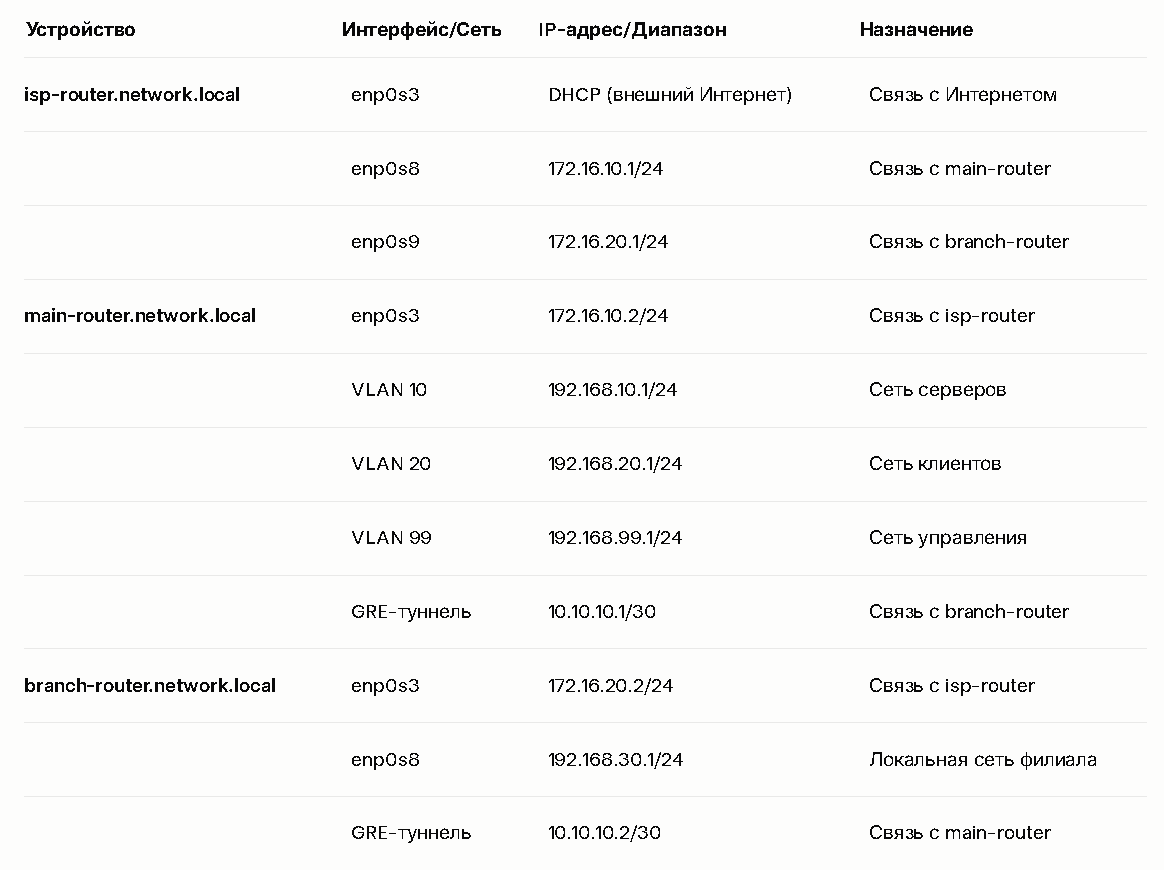Select the main-router.network.local device cell
Image resolution: width=1164 pixels, height=870 pixels.
pyautogui.click(x=140, y=315)
